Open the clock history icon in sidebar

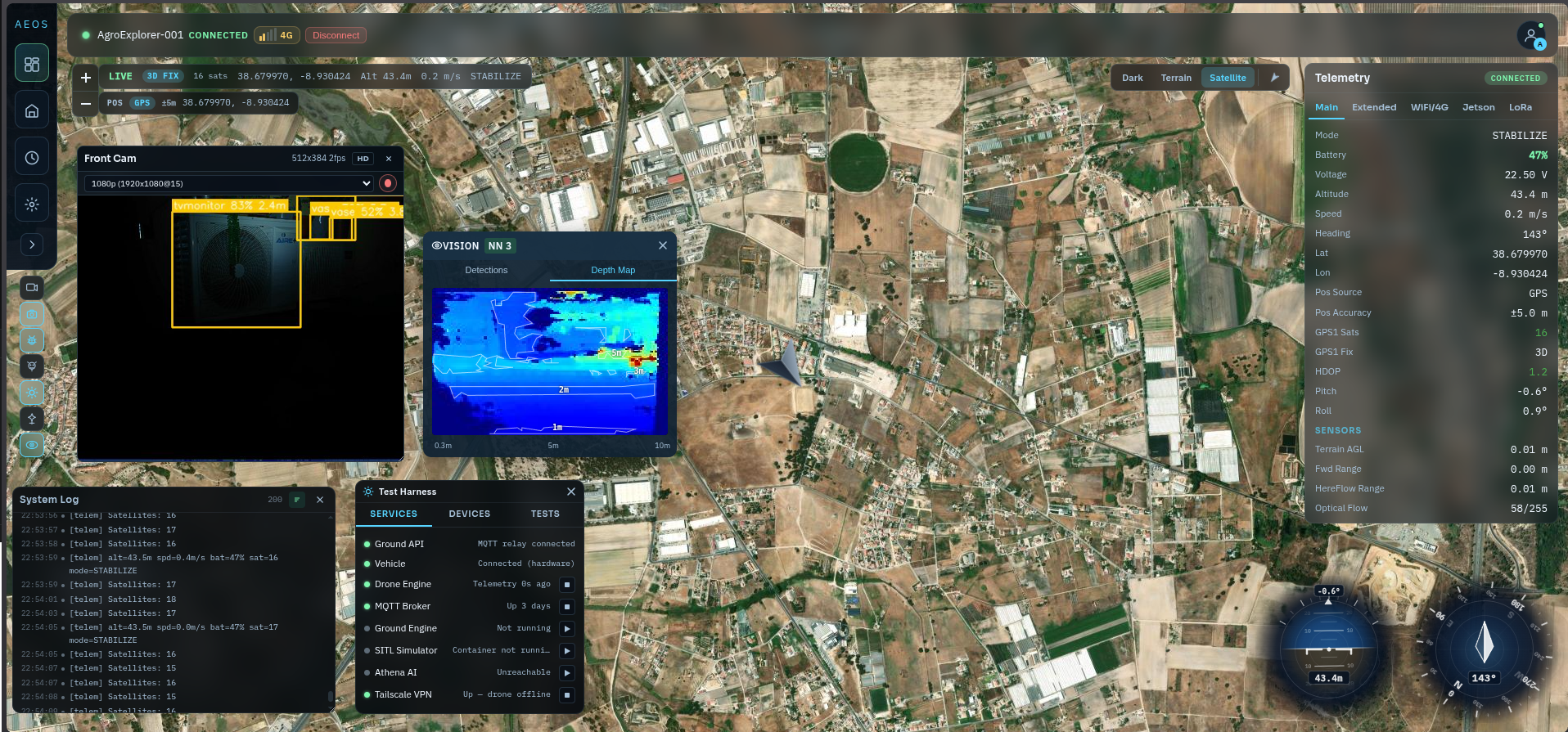[x=32, y=157]
